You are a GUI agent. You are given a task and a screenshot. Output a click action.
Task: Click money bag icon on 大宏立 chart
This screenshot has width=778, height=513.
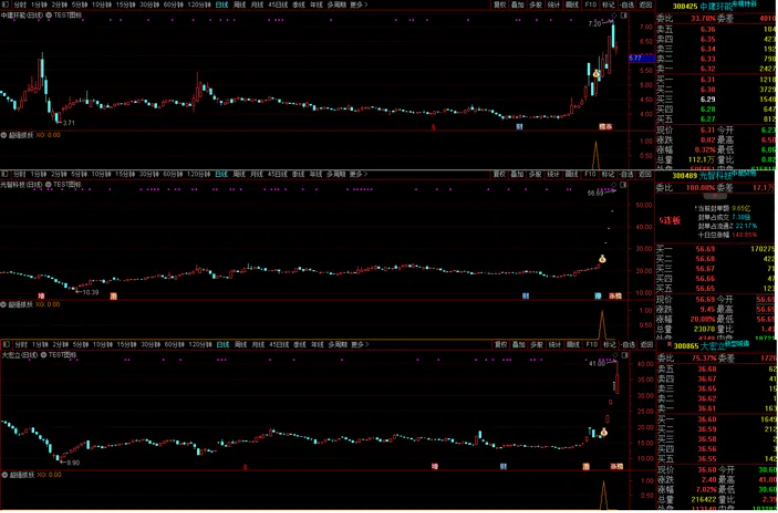tap(604, 432)
